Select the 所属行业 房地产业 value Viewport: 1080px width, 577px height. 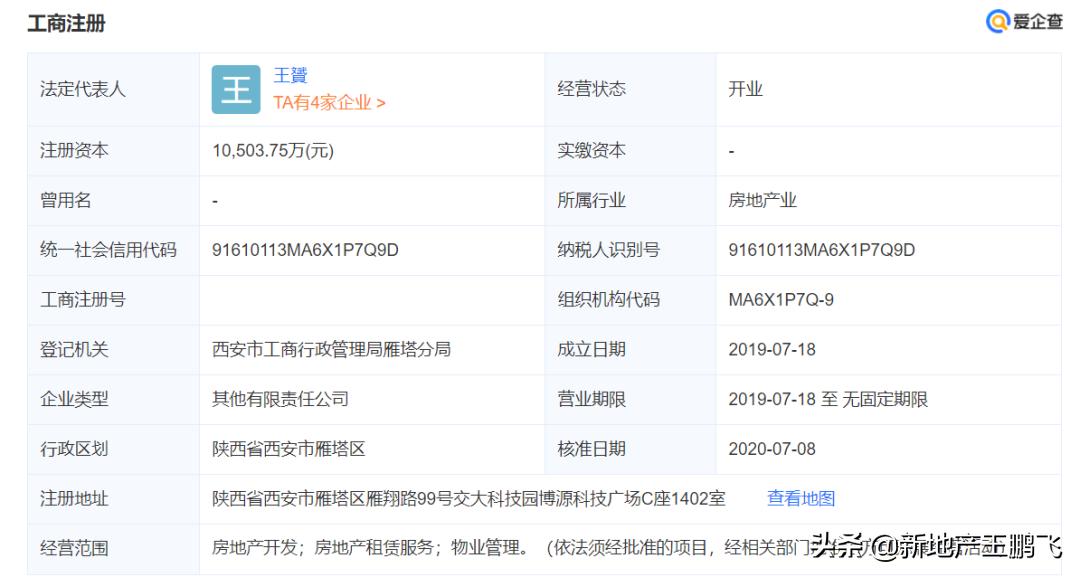tap(762, 200)
